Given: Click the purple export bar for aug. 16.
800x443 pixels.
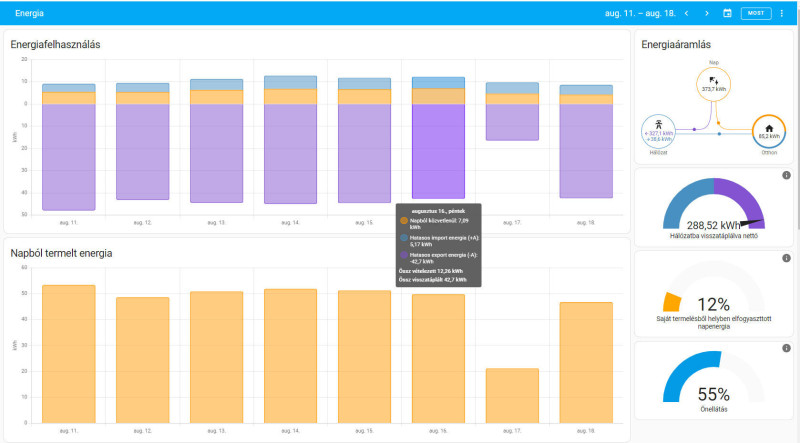Looking at the screenshot, I should [438, 151].
